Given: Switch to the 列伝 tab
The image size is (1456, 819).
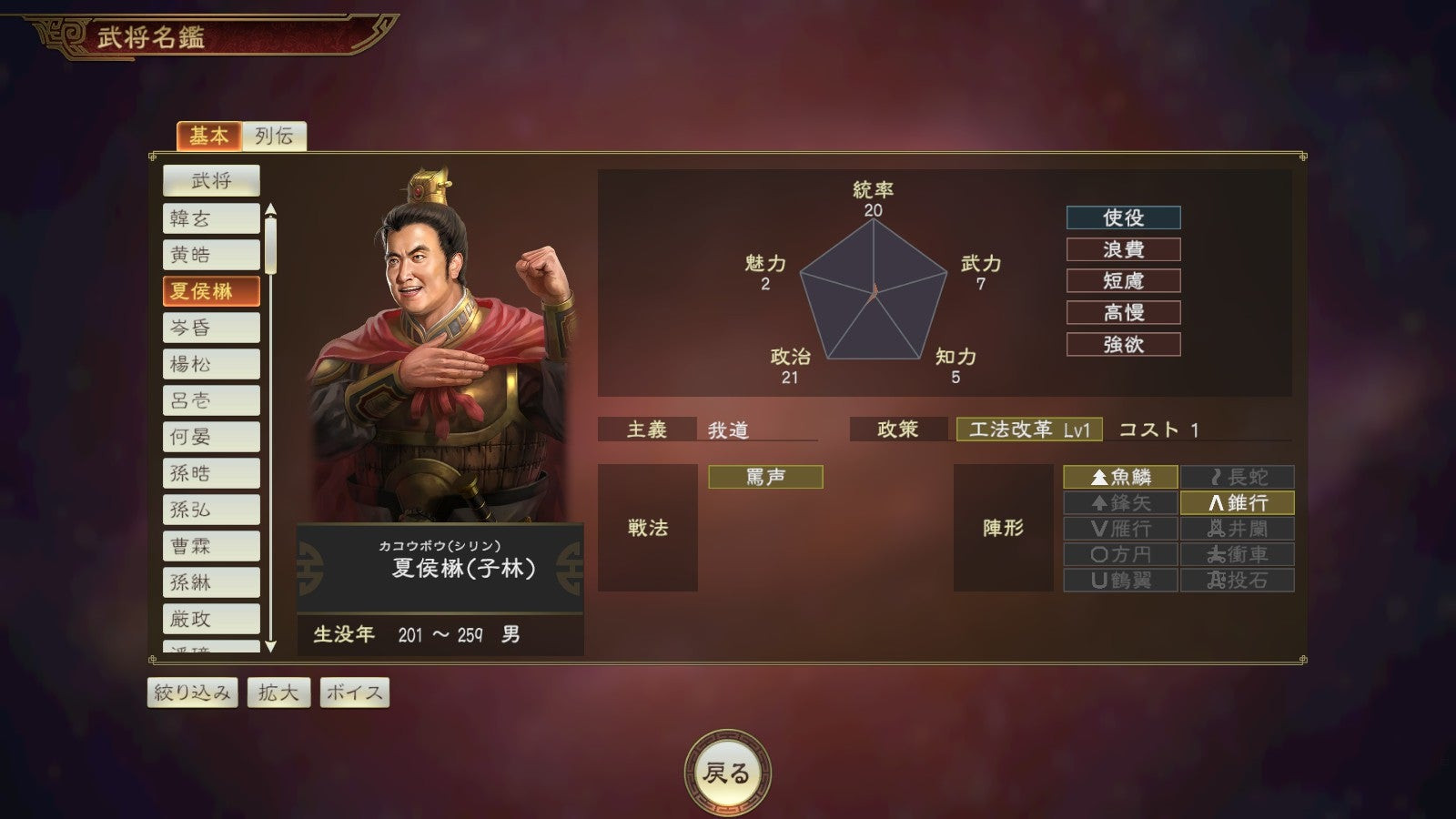Looking at the screenshot, I should (274, 136).
